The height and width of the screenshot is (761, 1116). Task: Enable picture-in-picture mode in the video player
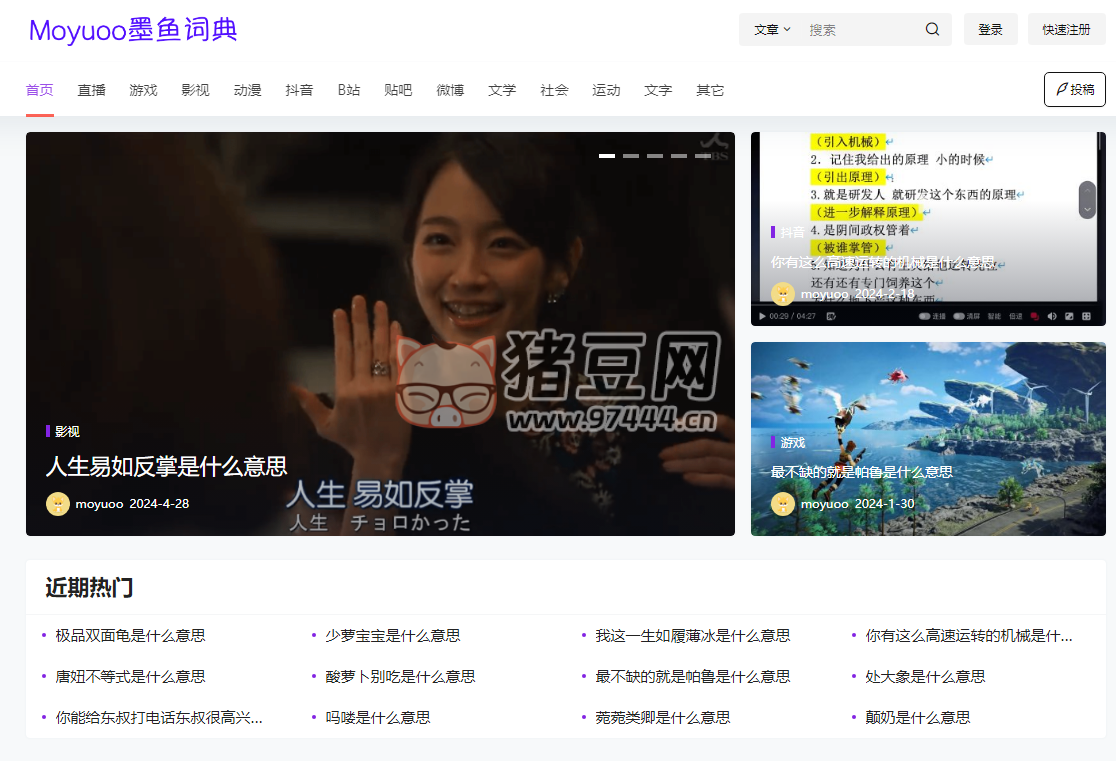pos(1068,315)
